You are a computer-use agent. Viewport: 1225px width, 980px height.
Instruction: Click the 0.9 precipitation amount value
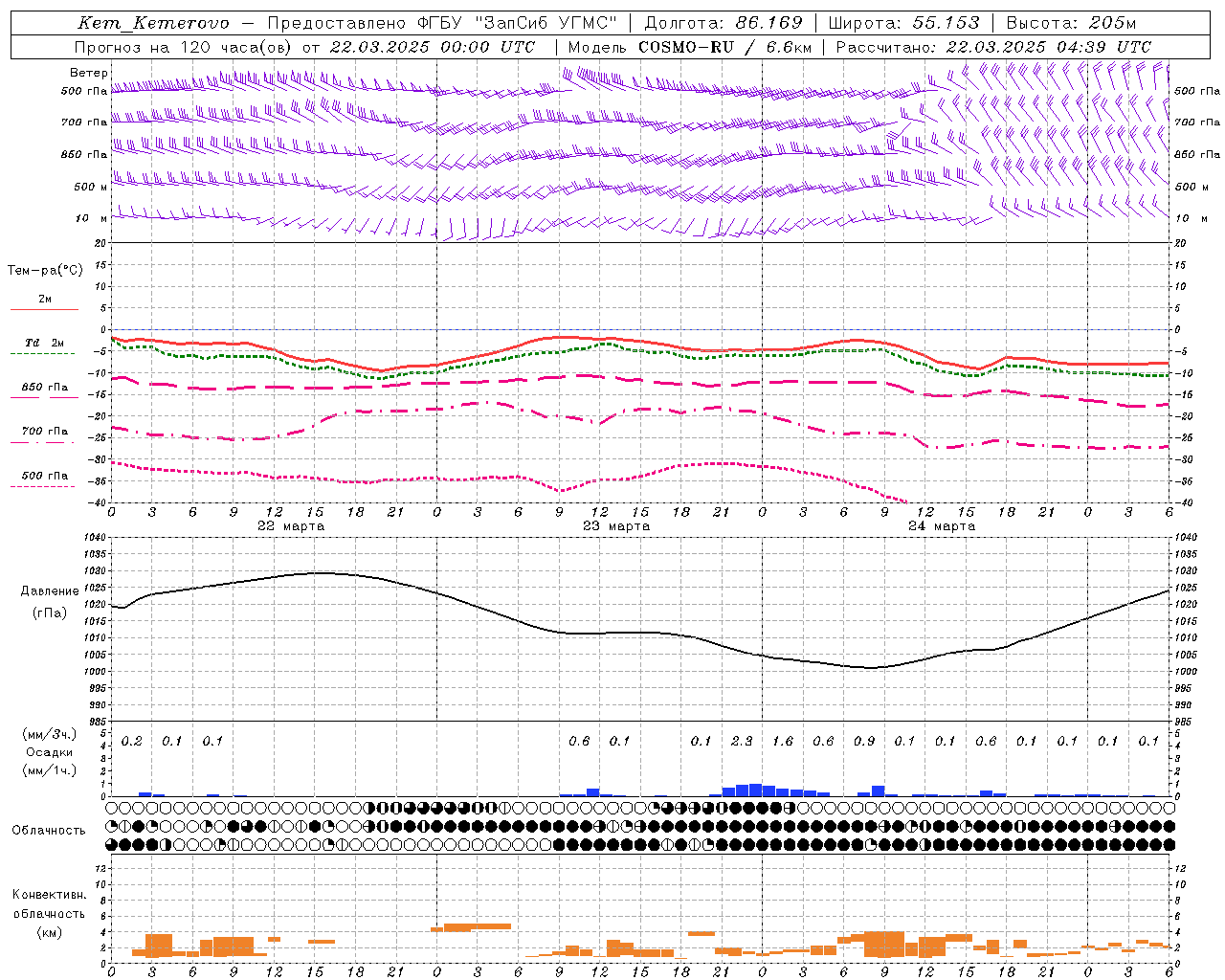click(864, 742)
